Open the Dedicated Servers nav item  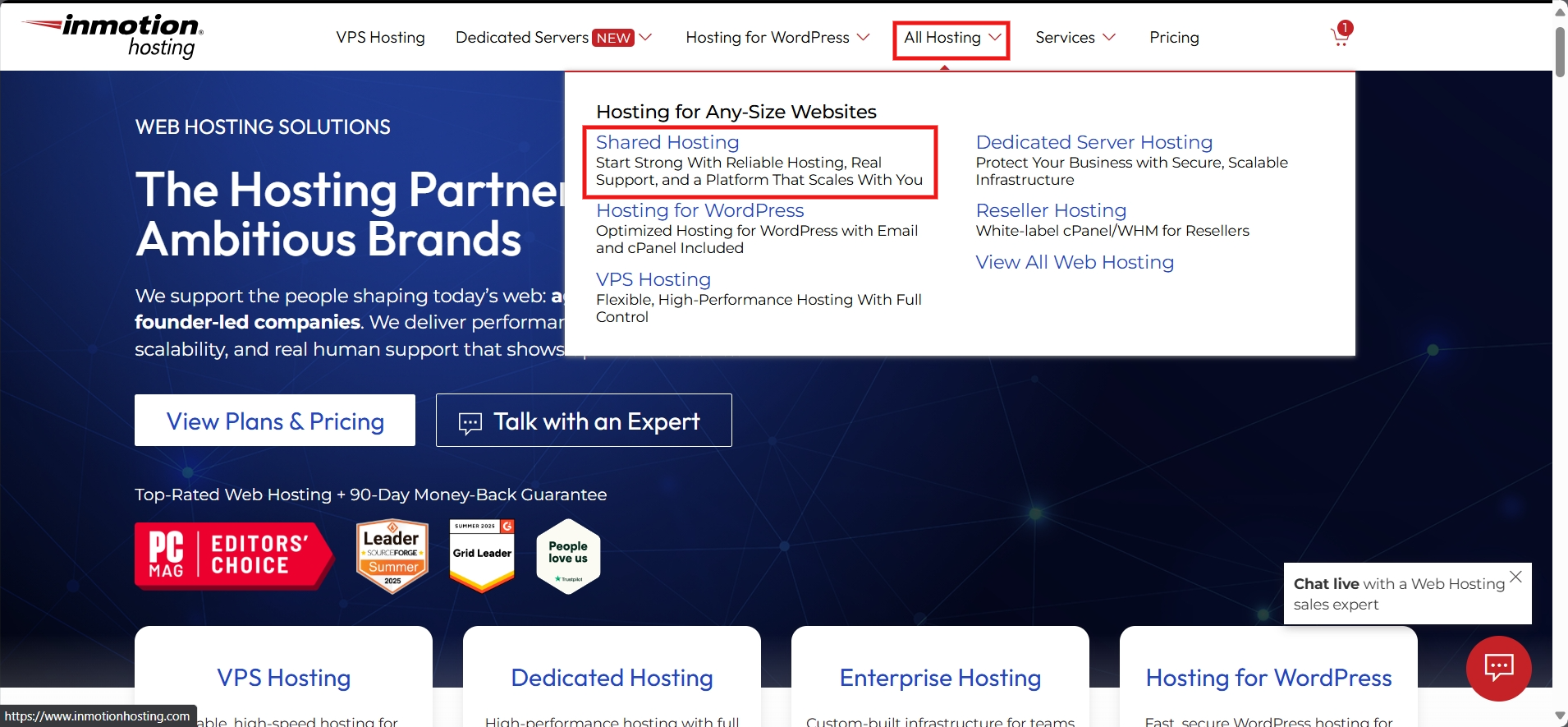[x=522, y=37]
